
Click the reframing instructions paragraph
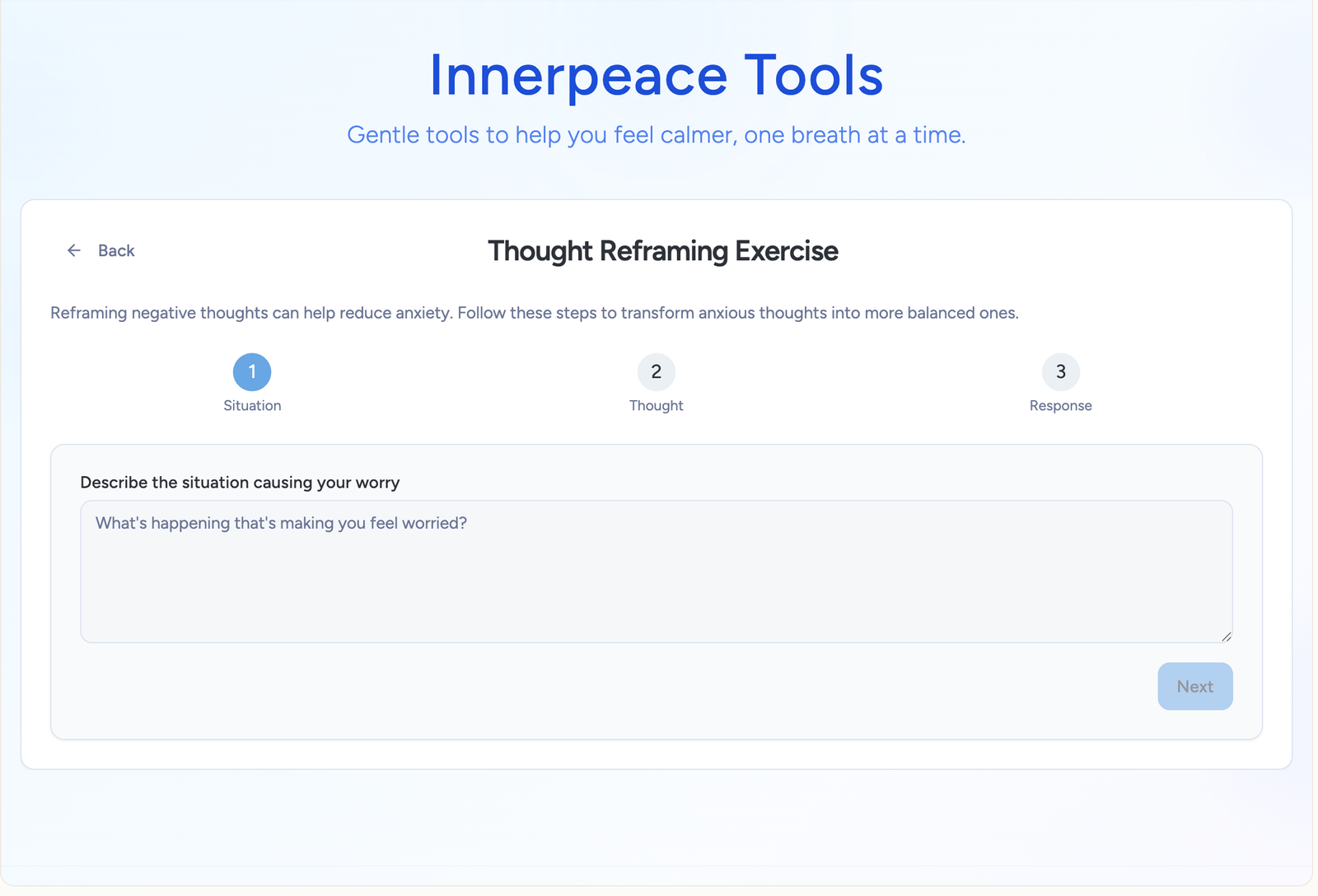(534, 313)
